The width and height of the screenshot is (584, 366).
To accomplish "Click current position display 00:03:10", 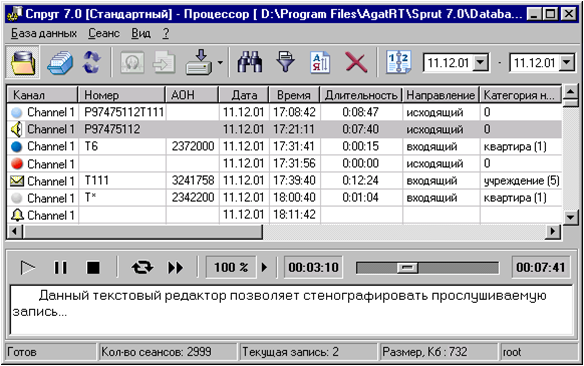I will point(313,267).
